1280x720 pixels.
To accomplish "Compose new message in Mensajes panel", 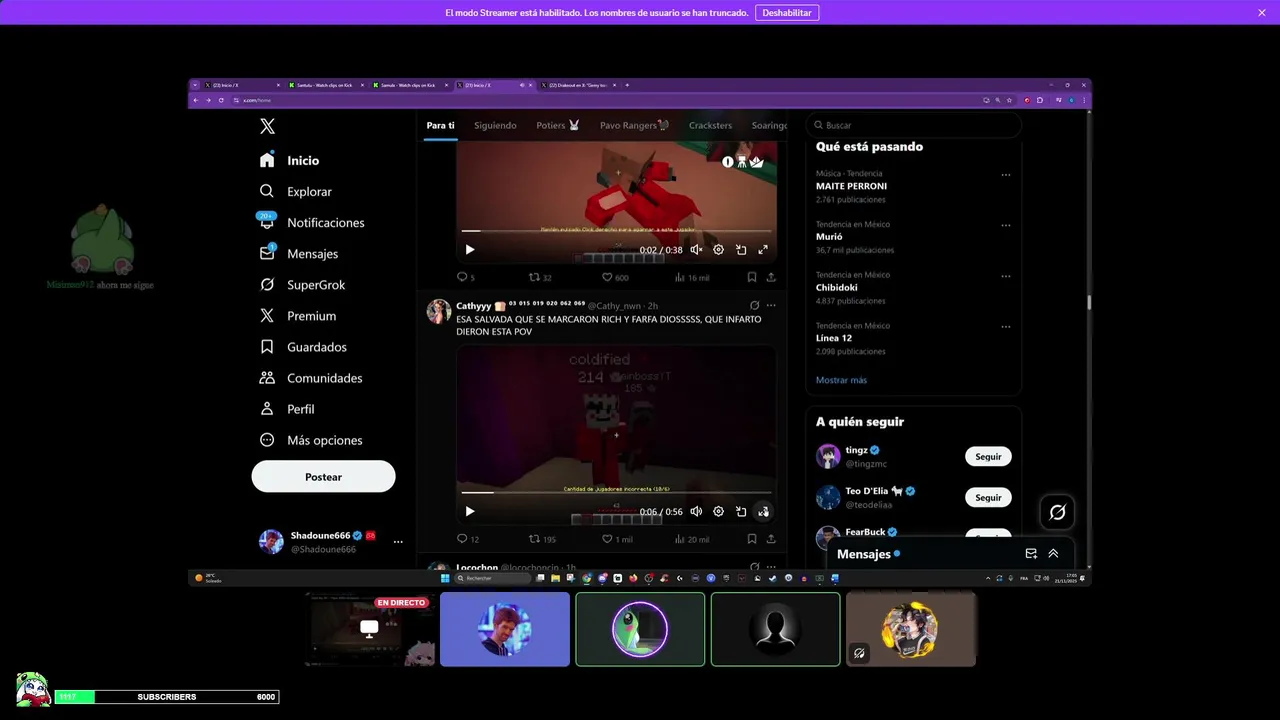I will point(1031,553).
